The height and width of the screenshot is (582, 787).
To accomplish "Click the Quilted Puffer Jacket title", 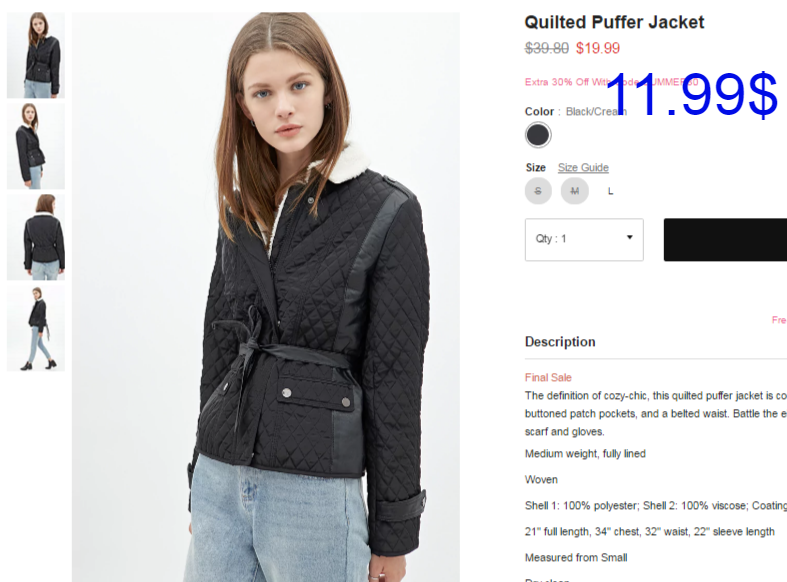I will [614, 22].
